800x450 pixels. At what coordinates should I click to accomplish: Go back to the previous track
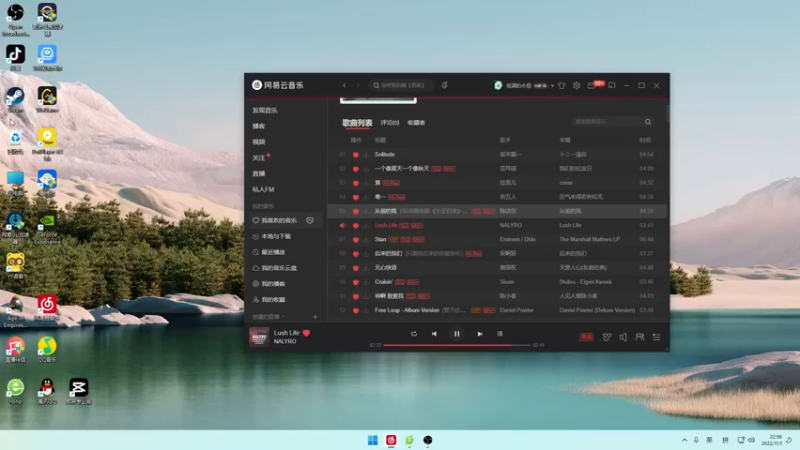434,334
